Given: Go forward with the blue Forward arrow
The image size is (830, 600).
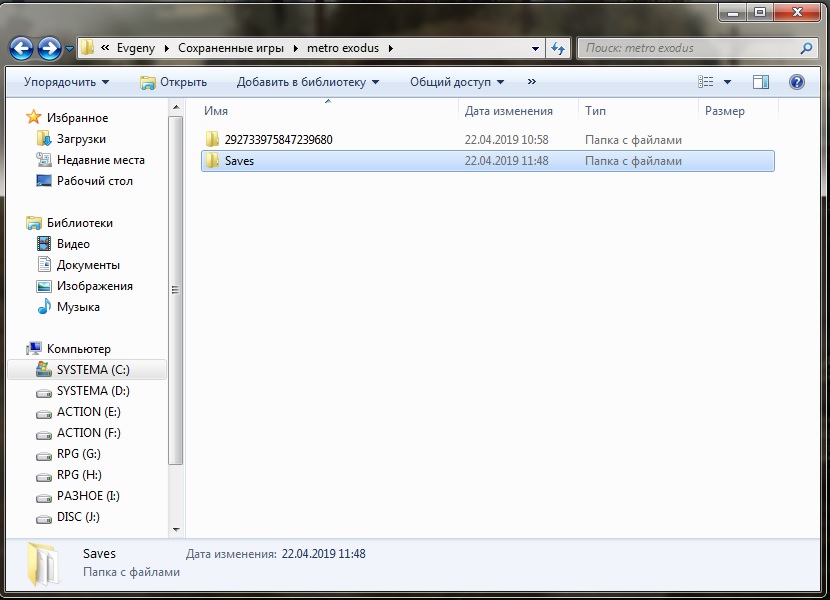Looking at the screenshot, I should (49, 49).
